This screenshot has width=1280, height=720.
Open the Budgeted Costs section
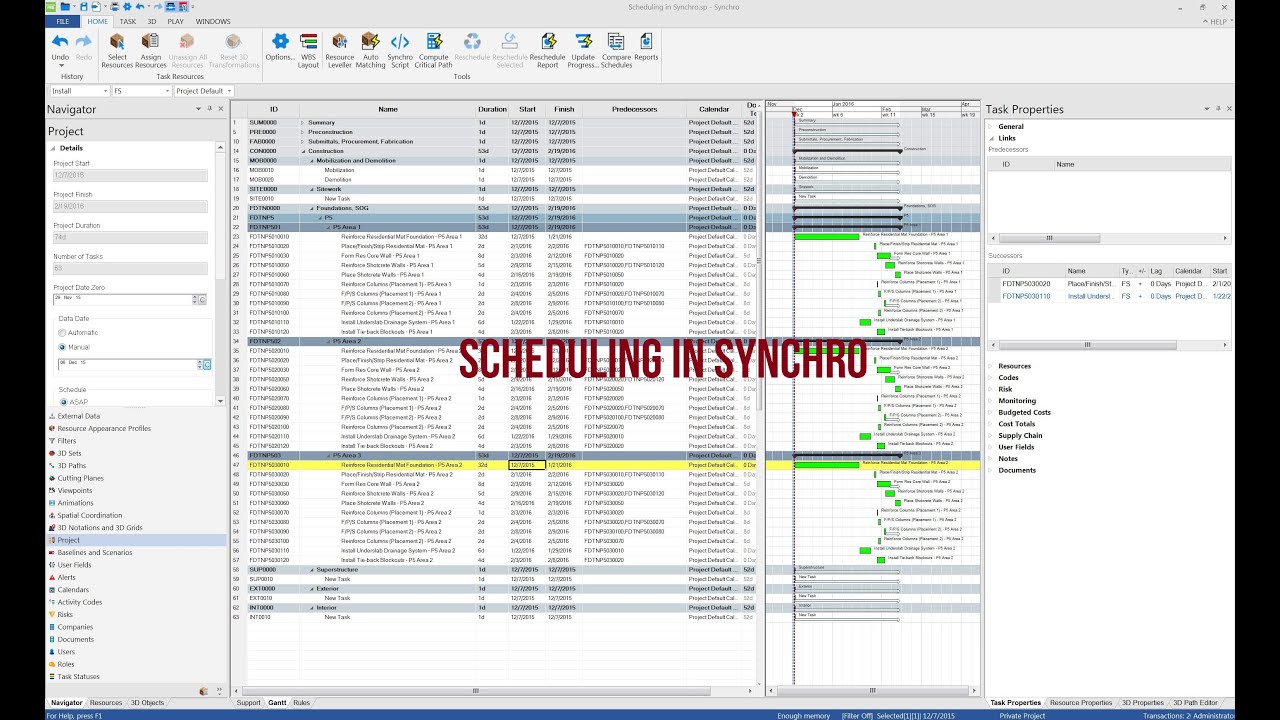point(1024,412)
